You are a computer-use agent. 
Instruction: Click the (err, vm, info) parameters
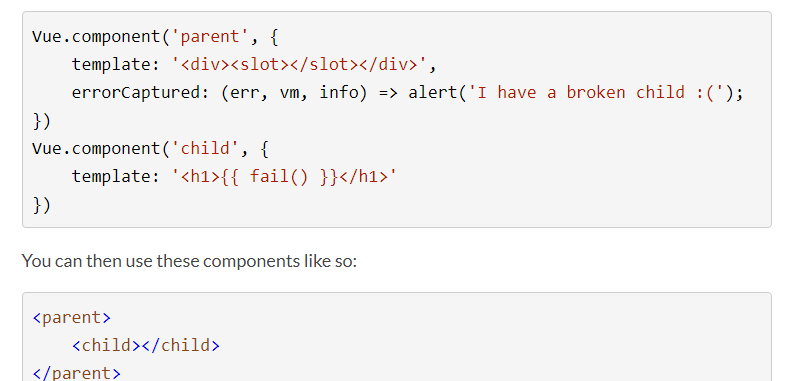(294, 92)
